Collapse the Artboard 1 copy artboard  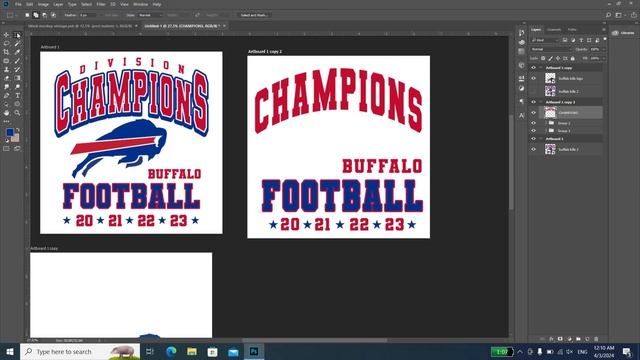[x=541, y=68]
